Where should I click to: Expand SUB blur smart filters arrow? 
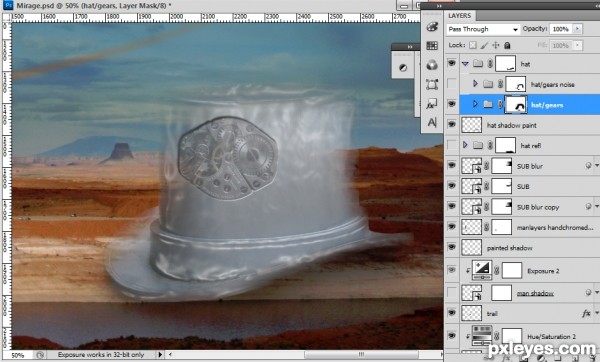597,166
